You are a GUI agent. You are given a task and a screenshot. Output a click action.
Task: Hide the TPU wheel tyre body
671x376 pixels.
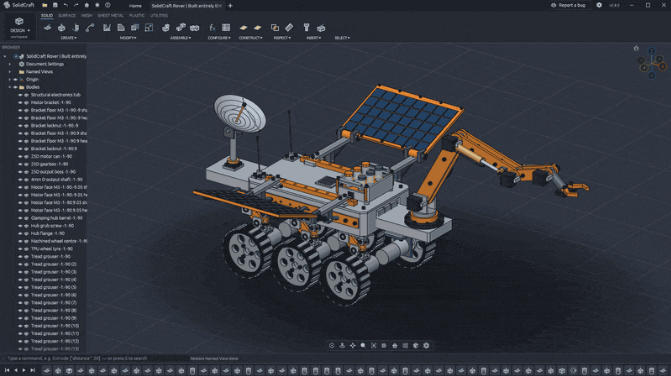click(20, 249)
